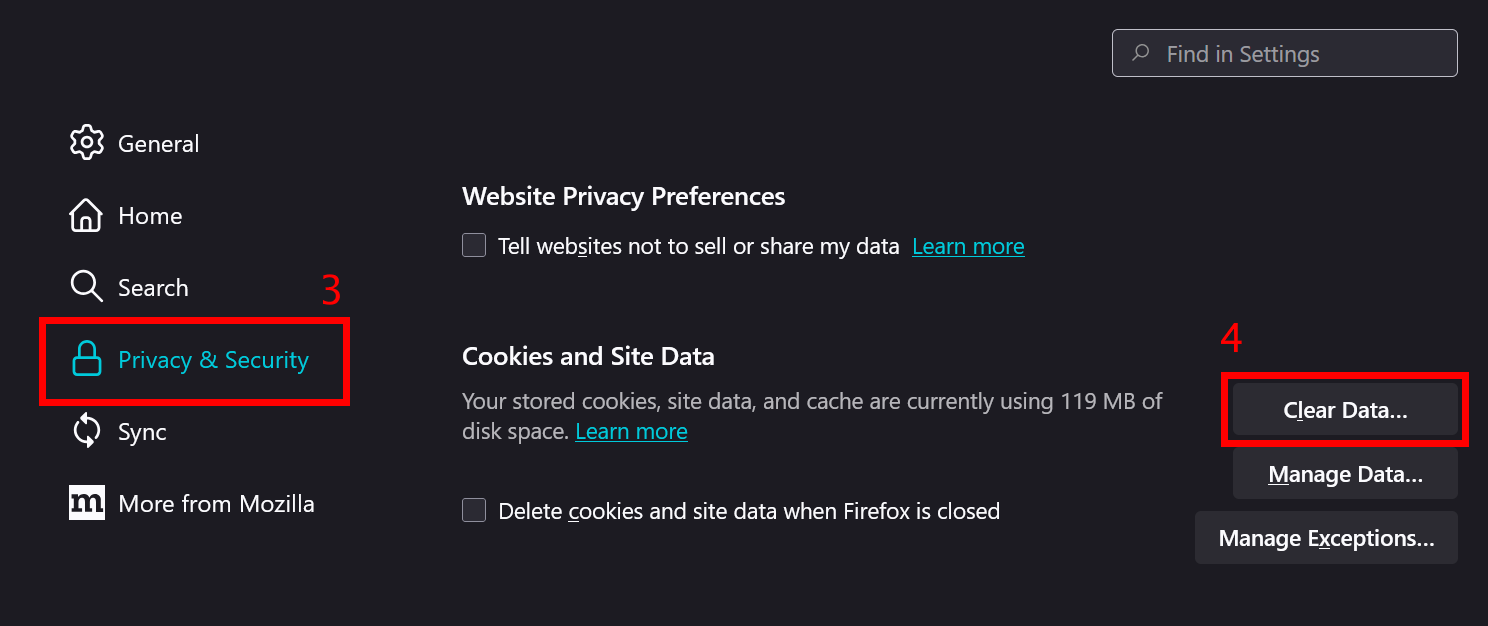Click 'Learn more' next to data sharing option
This screenshot has width=1488, height=626.
967,245
